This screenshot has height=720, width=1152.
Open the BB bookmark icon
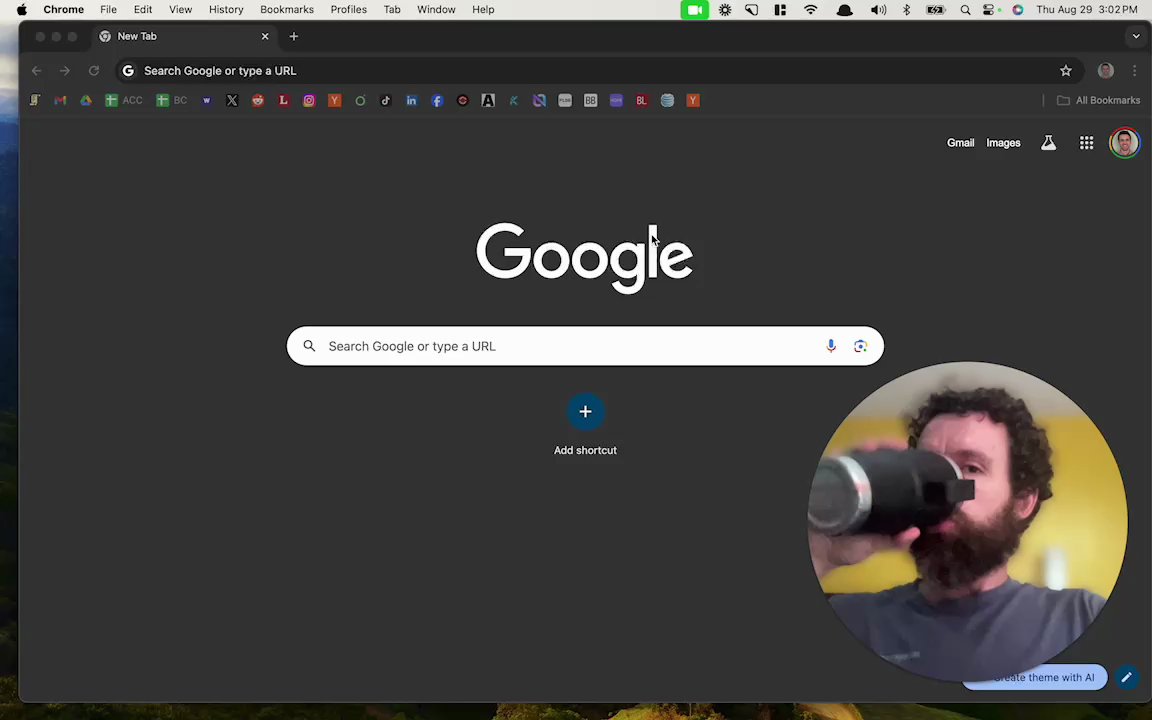(591, 101)
